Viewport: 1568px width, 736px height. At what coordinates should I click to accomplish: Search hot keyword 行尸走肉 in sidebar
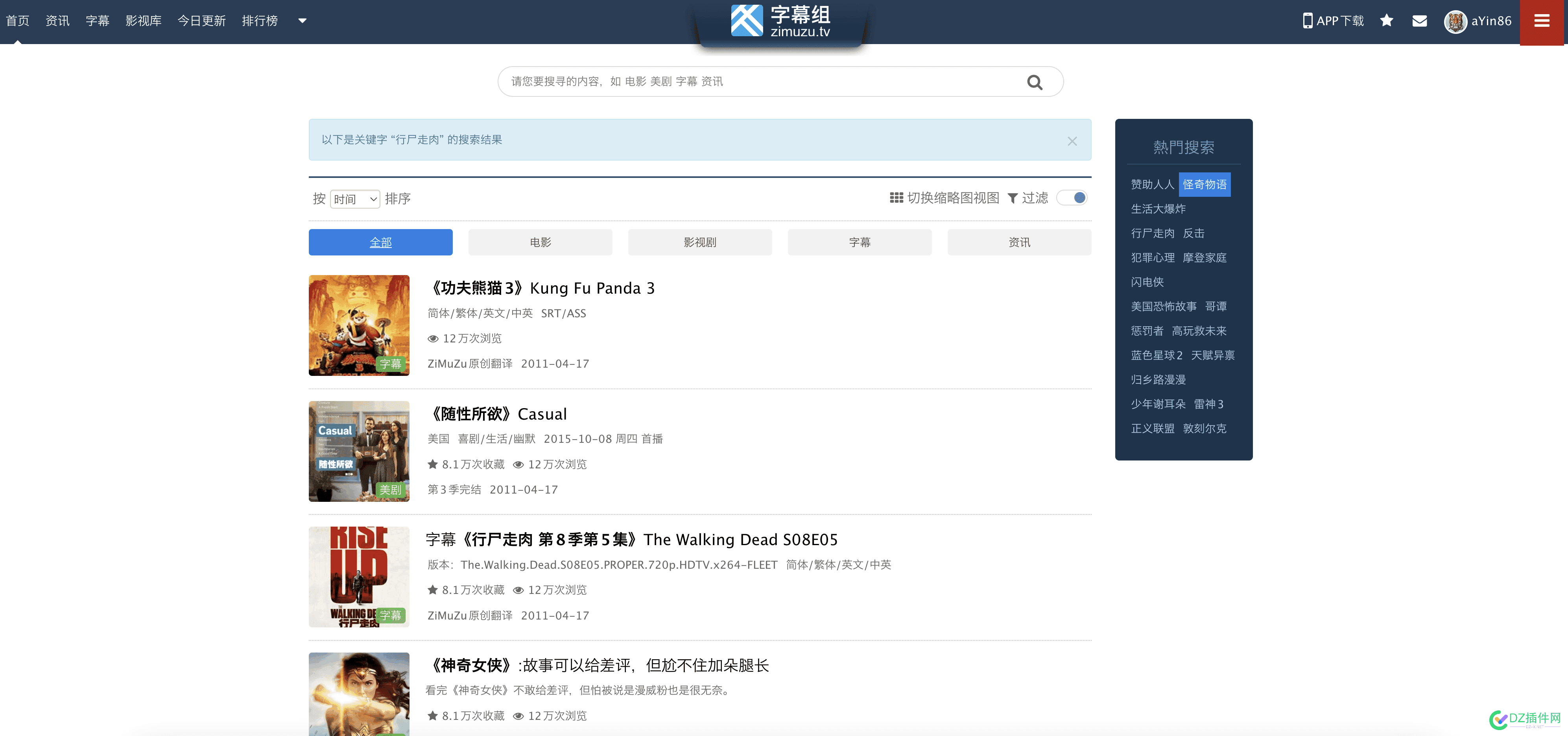pos(1152,233)
